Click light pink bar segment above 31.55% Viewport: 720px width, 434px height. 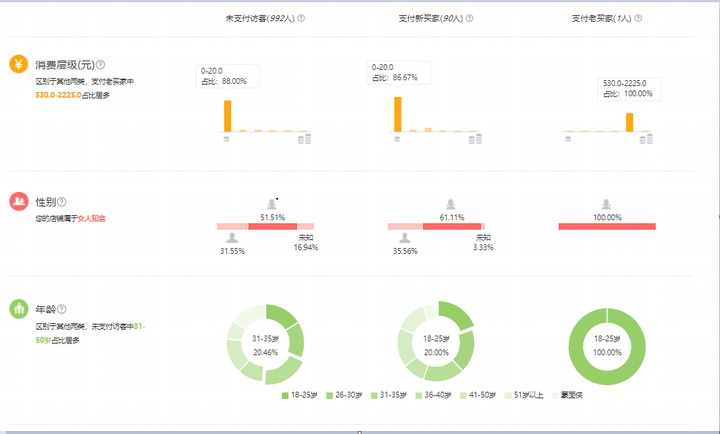232,226
